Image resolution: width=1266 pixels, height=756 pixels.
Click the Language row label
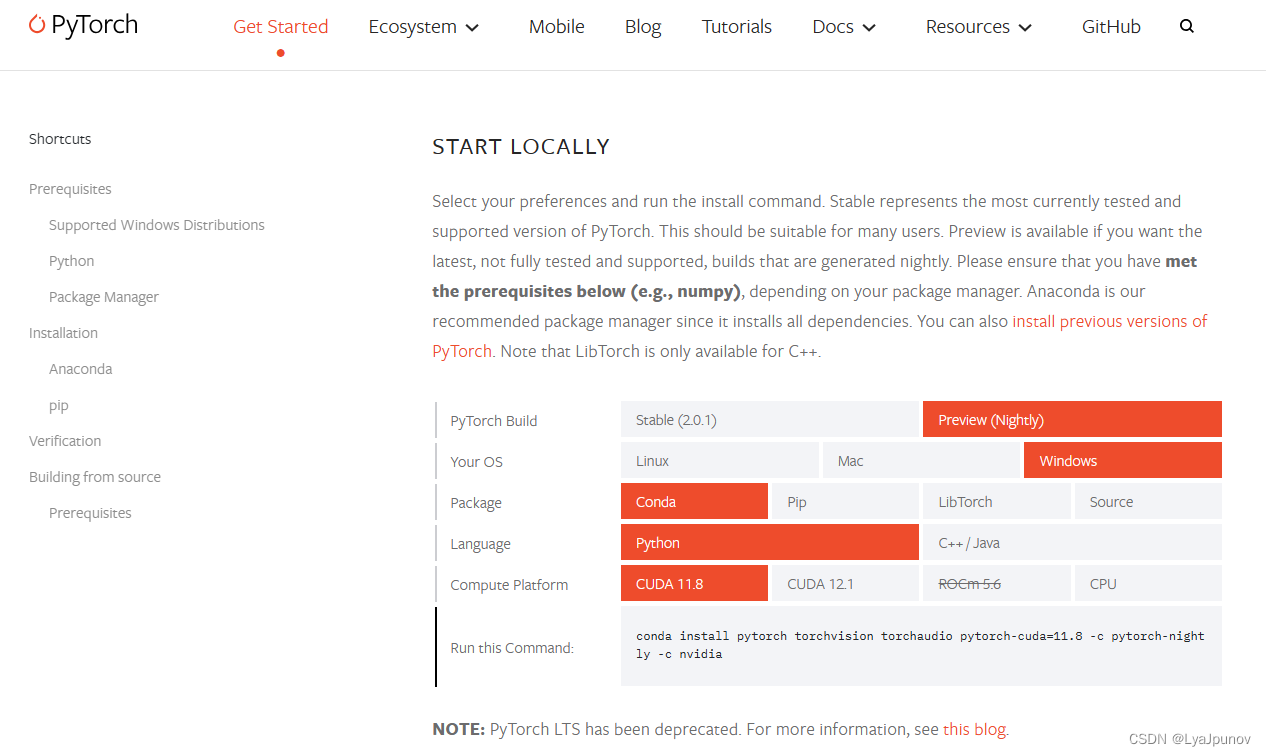[x=481, y=544]
